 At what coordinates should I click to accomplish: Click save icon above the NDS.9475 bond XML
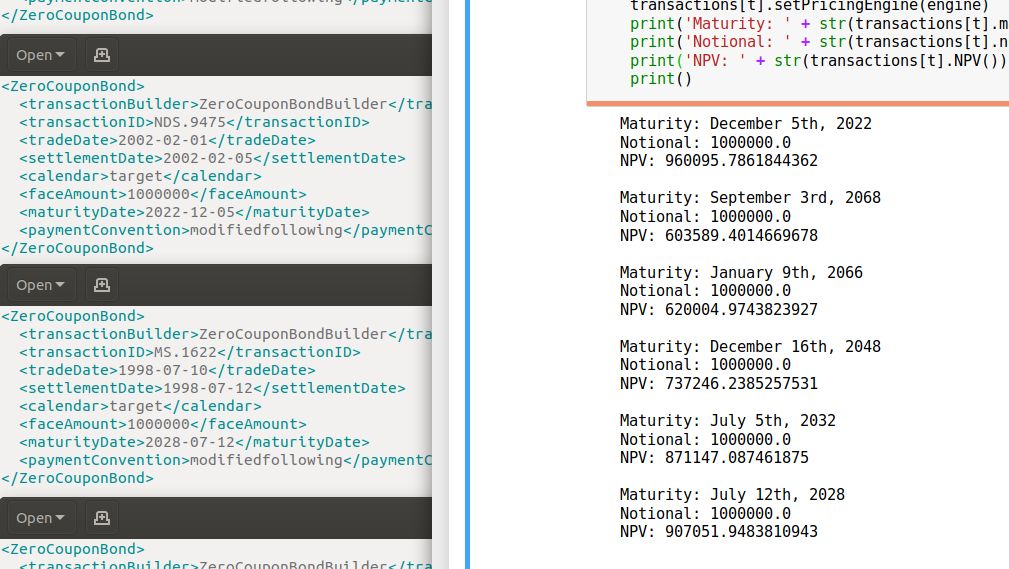[x=102, y=55]
